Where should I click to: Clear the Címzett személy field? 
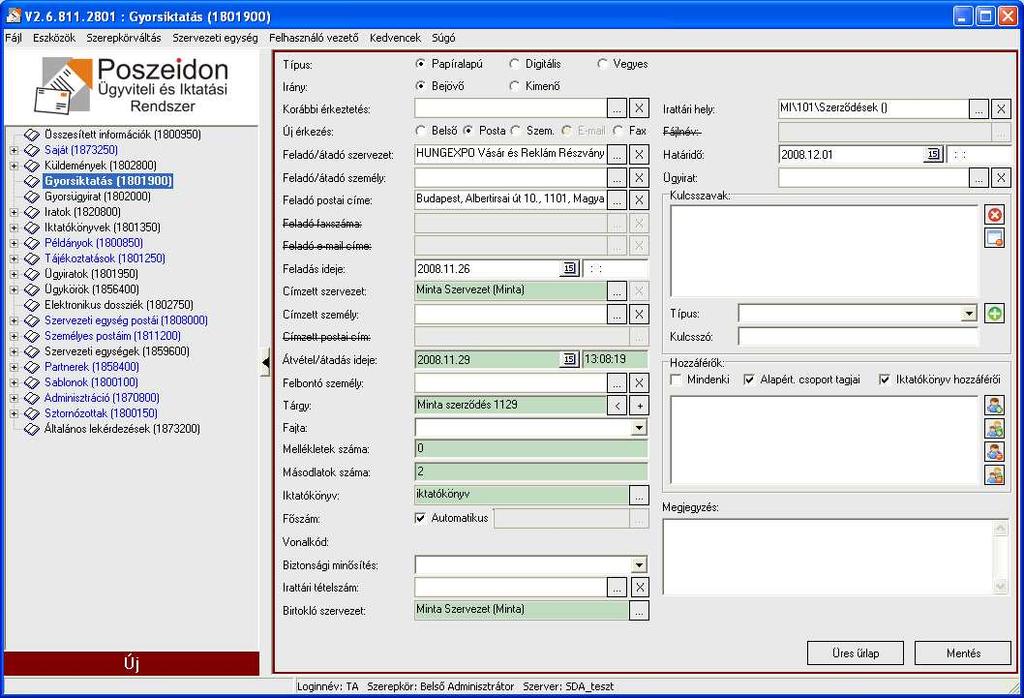coord(639,314)
